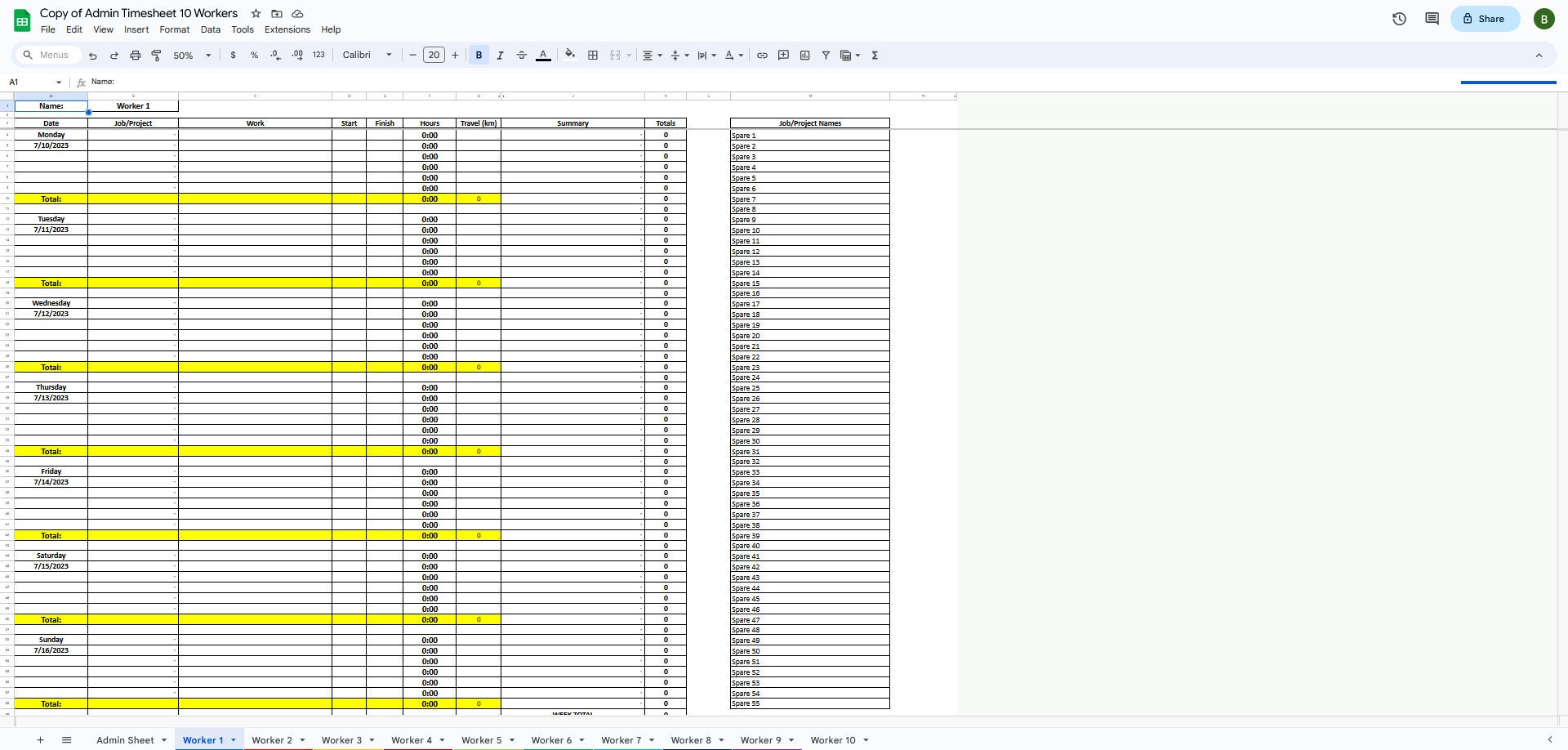This screenshot has height=750, width=1568.
Task: Insert a comment from the toolbar
Action: [783, 55]
